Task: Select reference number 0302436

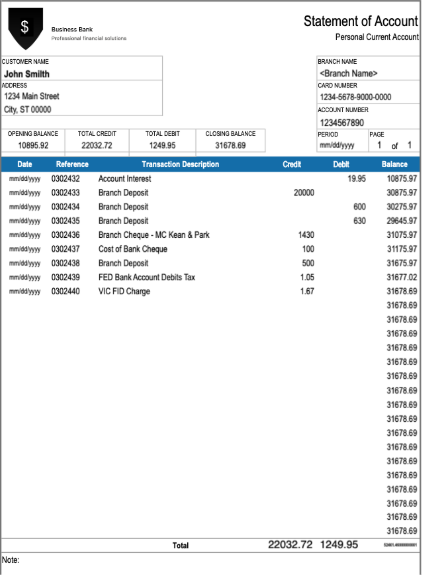Action: (65, 235)
